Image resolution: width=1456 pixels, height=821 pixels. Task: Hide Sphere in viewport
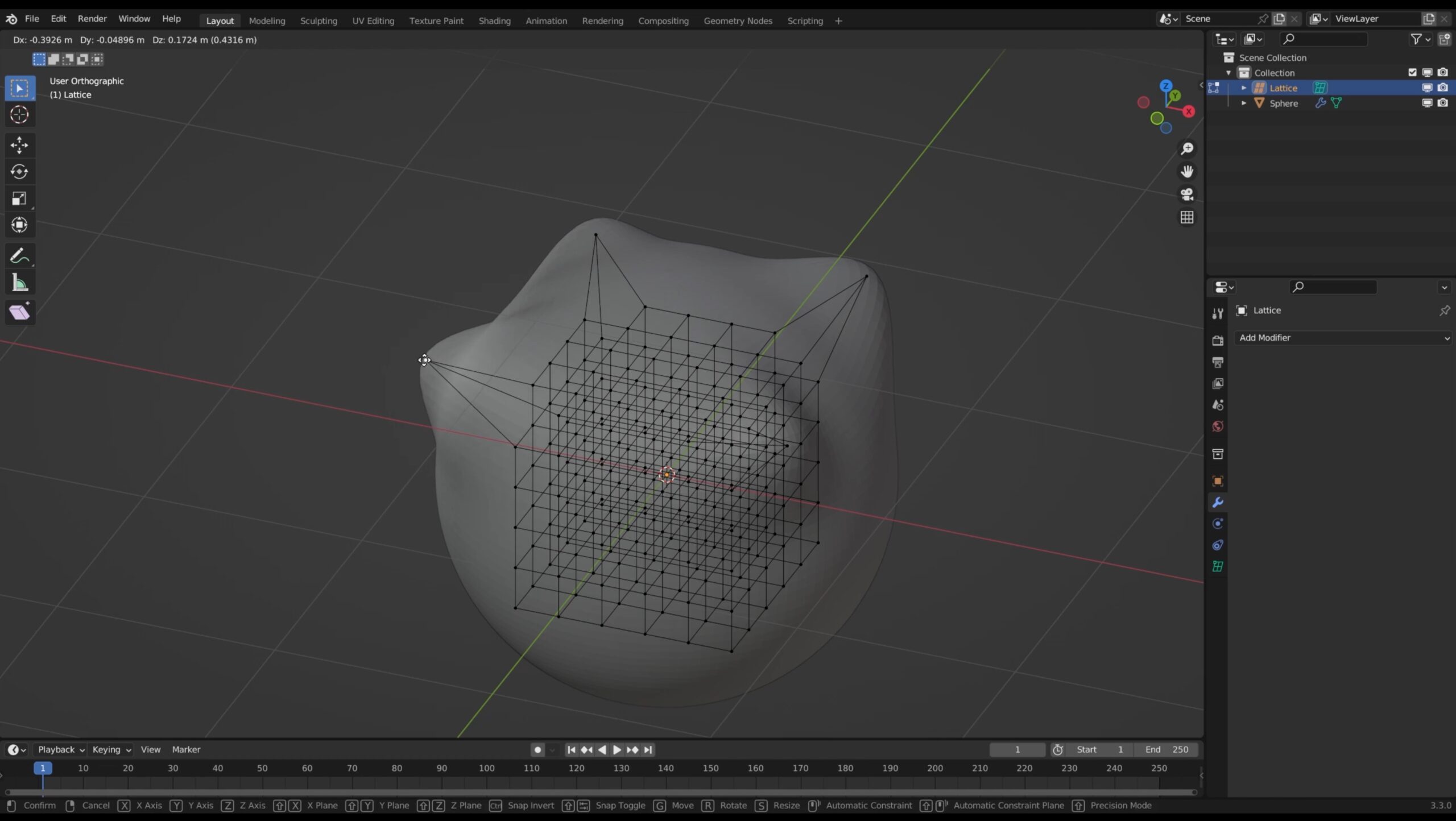[1427, 103]
